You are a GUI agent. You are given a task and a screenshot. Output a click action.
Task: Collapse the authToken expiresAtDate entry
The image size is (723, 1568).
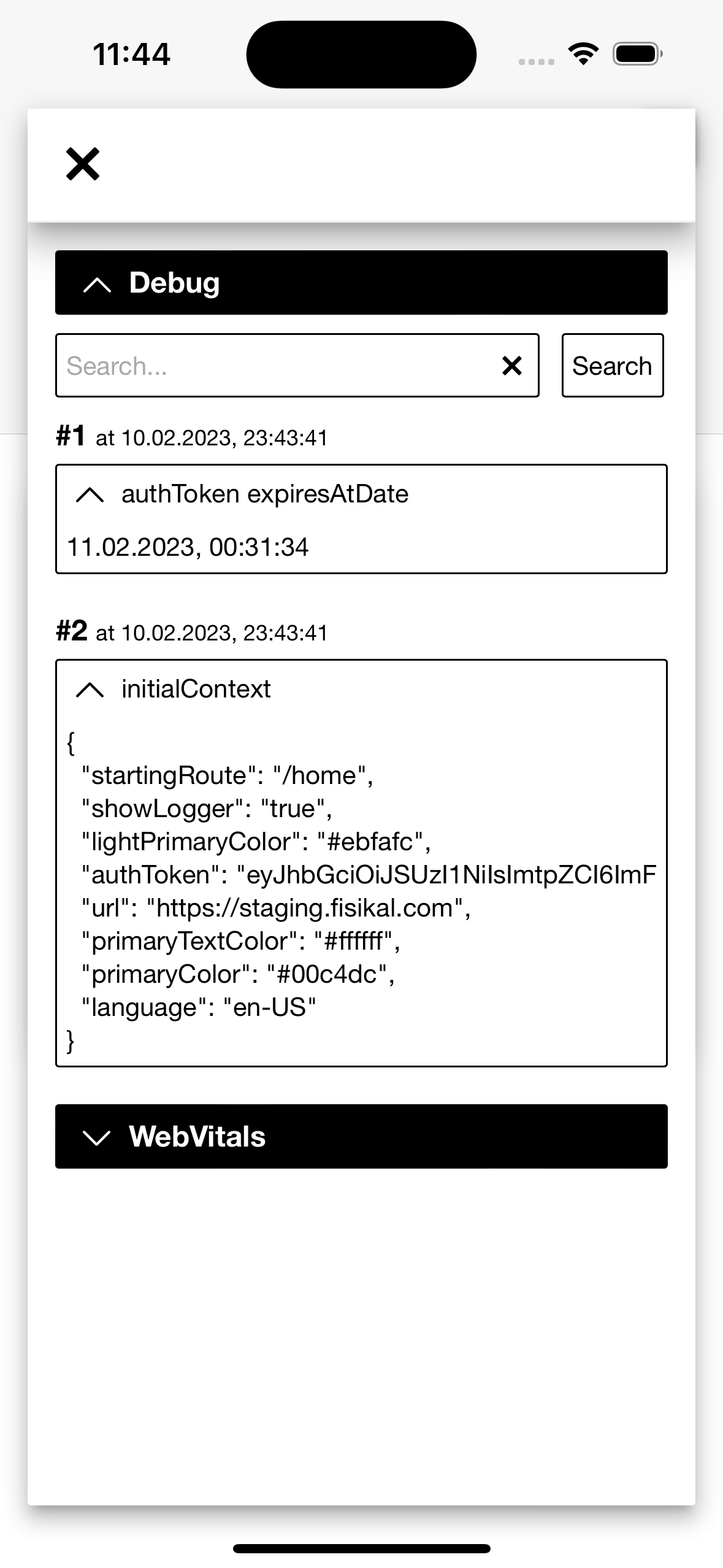(x=90, y=494)
